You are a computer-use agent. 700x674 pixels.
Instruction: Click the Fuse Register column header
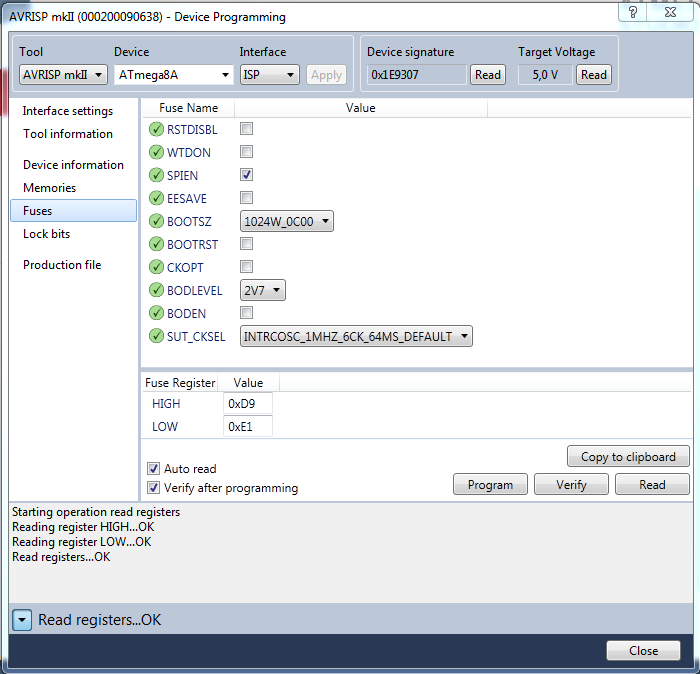tap(180, 383)
